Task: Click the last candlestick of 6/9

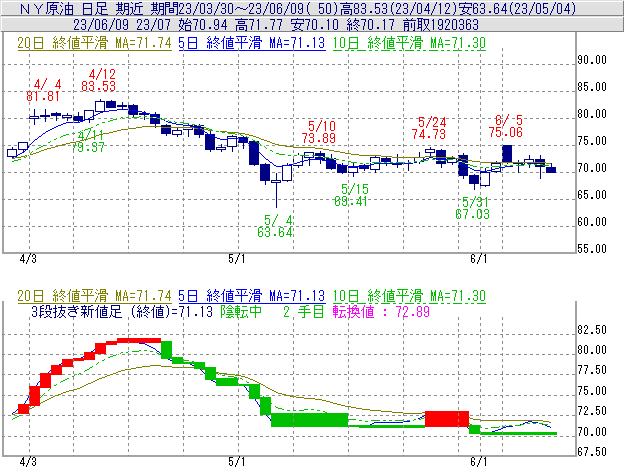Action: [551, 169]
